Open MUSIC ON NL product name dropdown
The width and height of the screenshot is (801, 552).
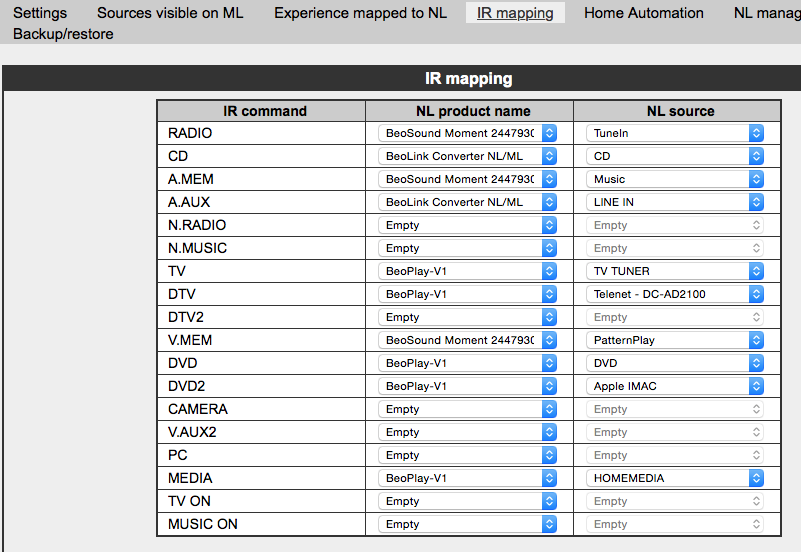coord(467,524)
